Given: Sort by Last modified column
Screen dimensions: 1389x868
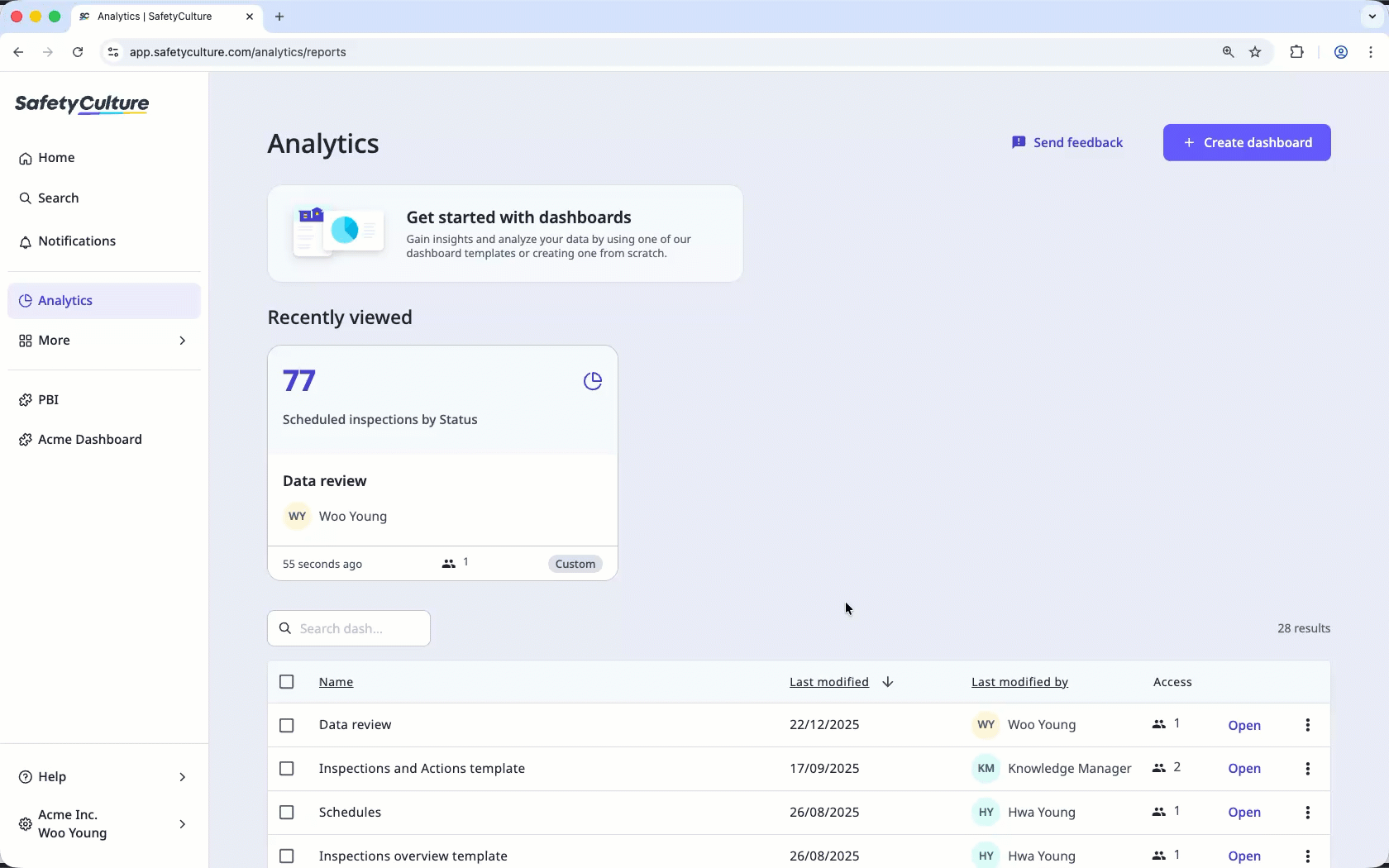Looking at the screenshot, I should pyautogui.click(x=829, y=682).
